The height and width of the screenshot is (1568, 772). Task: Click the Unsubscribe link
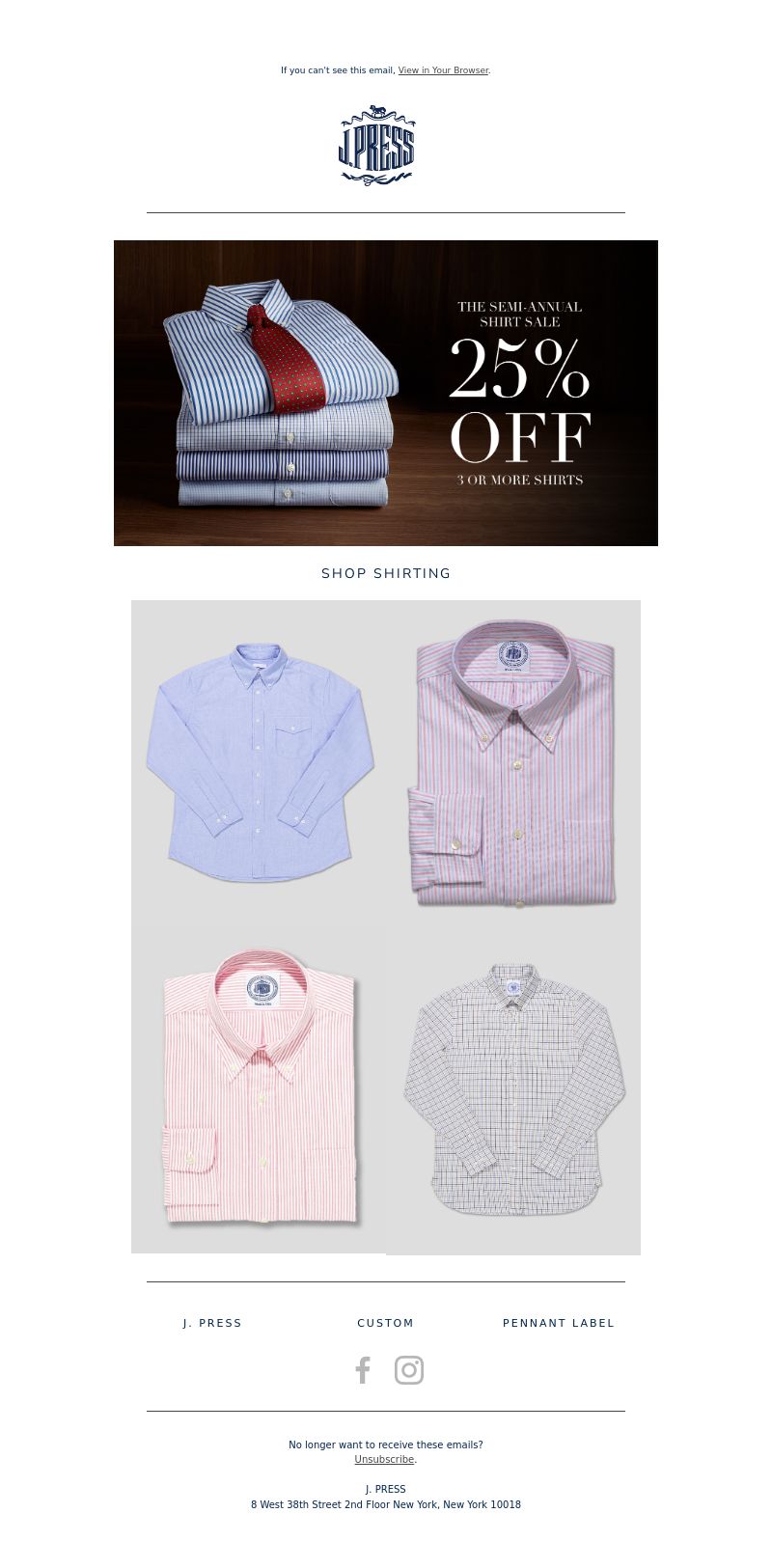384,1460
